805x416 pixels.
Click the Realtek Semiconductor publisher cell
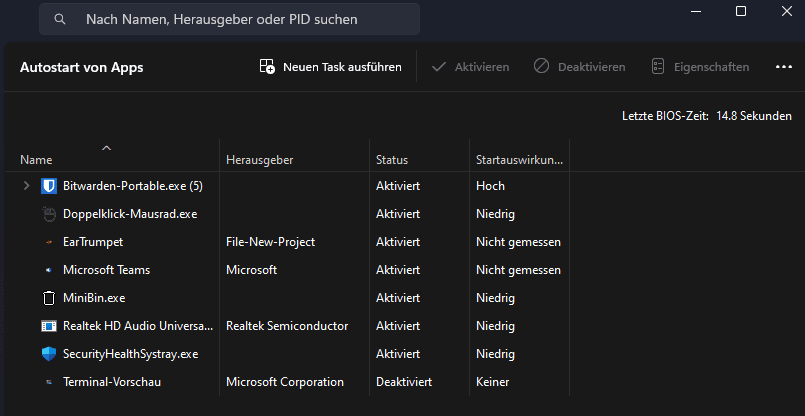point(287,326)
